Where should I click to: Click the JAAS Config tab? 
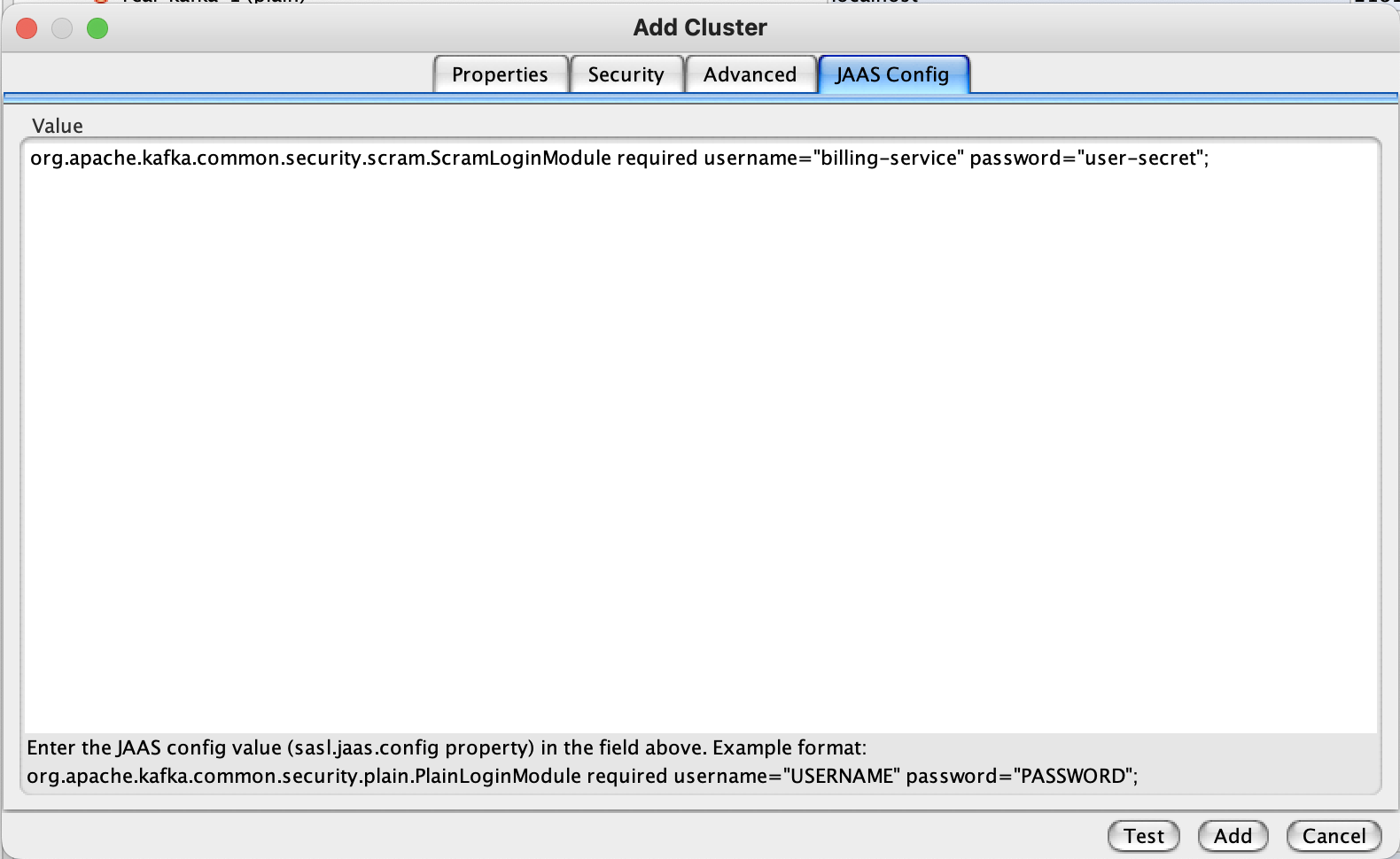892,74
